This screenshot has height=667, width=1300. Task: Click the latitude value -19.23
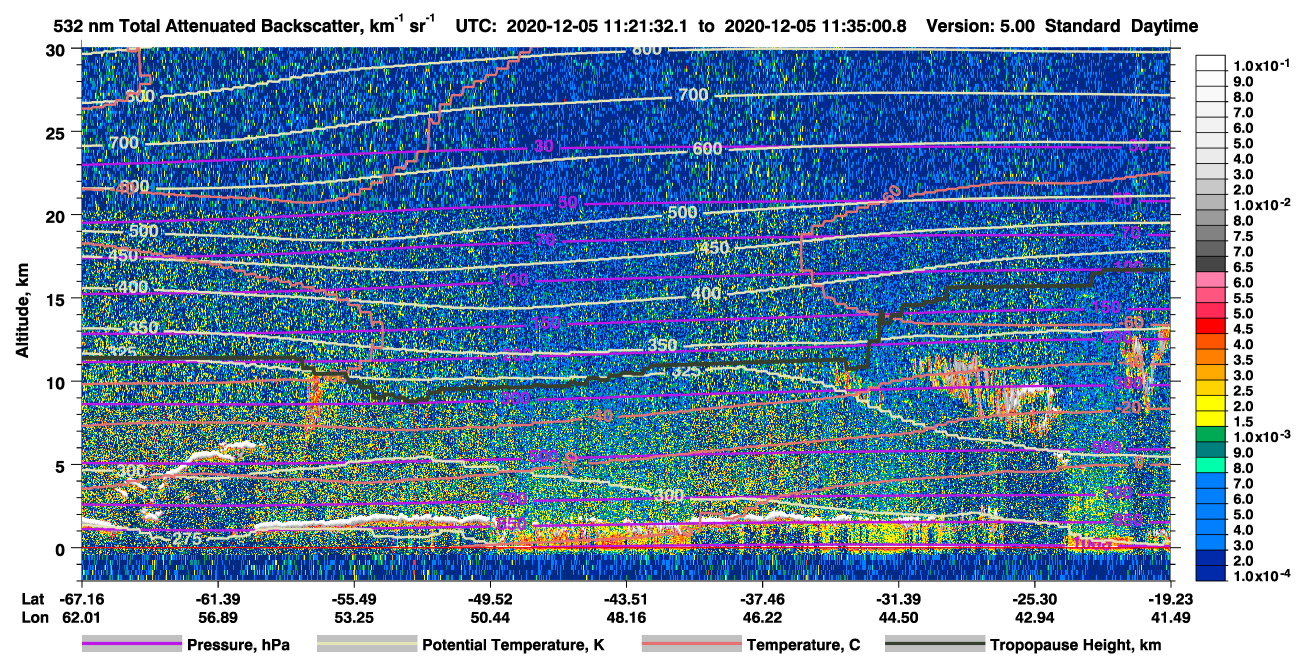tap(1170, 599)
